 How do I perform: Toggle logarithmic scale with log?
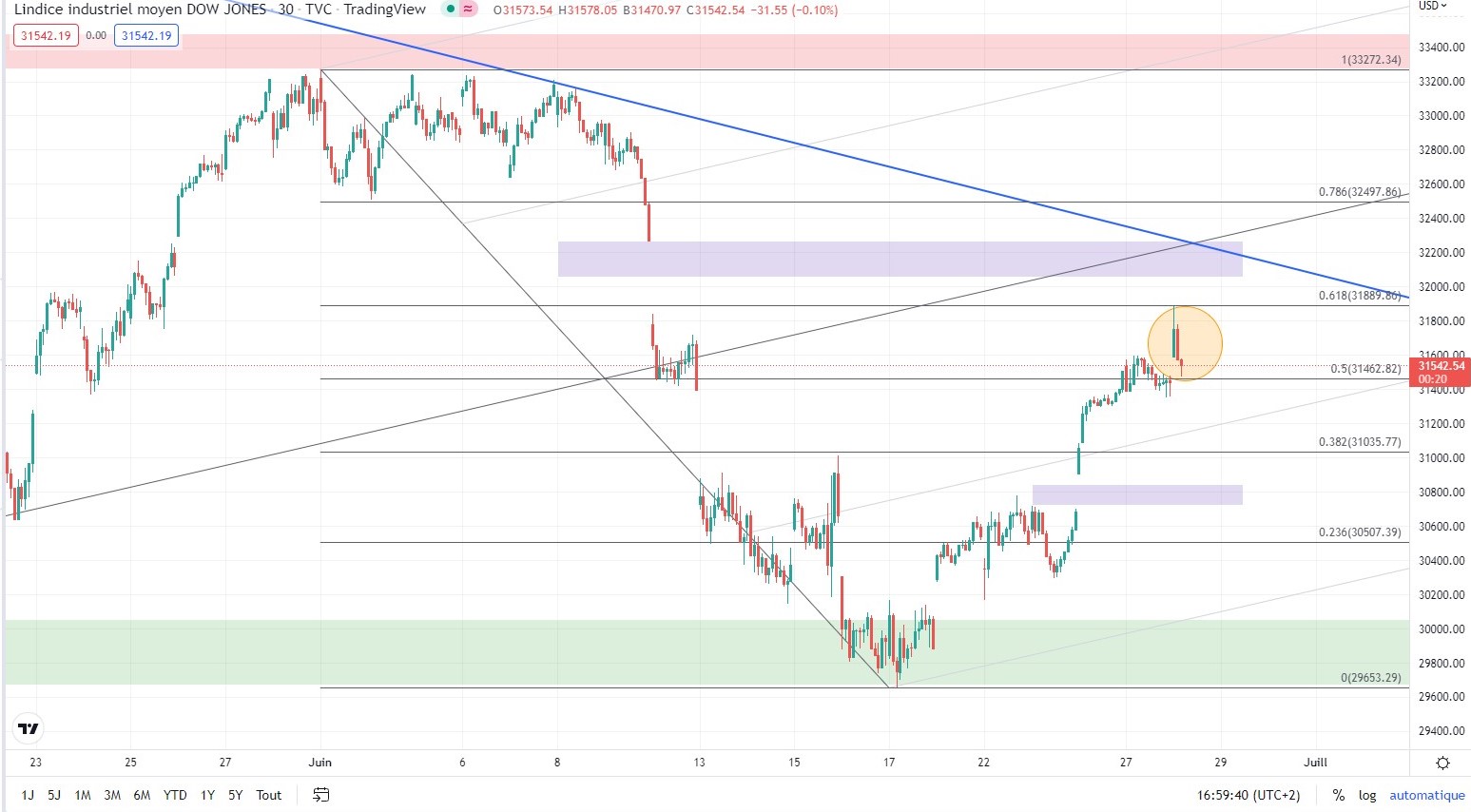(x=1367, y=795)
